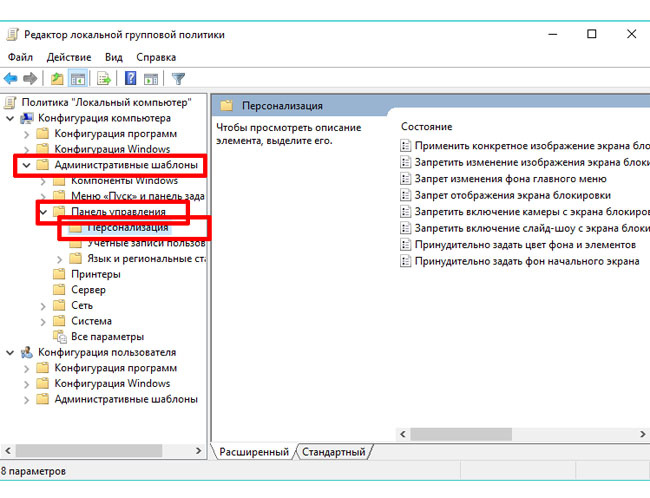The height and width of the screenshot is (498, 650).
Task: Open the Файл menu
Action: coord(20,57)
